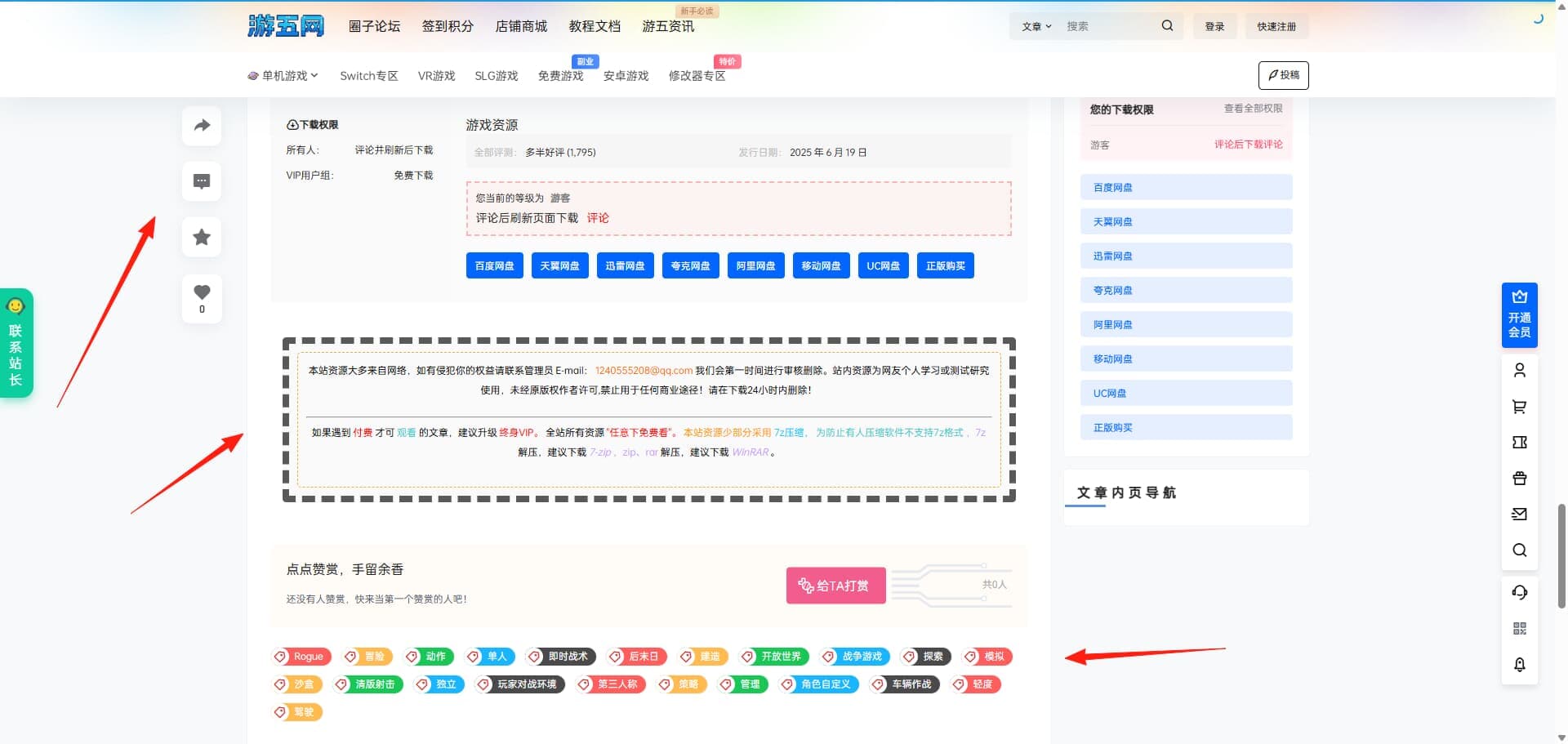Click the 查看全部权限 link
Viewport: 1568px width, 744px height.
point(1253,109)
